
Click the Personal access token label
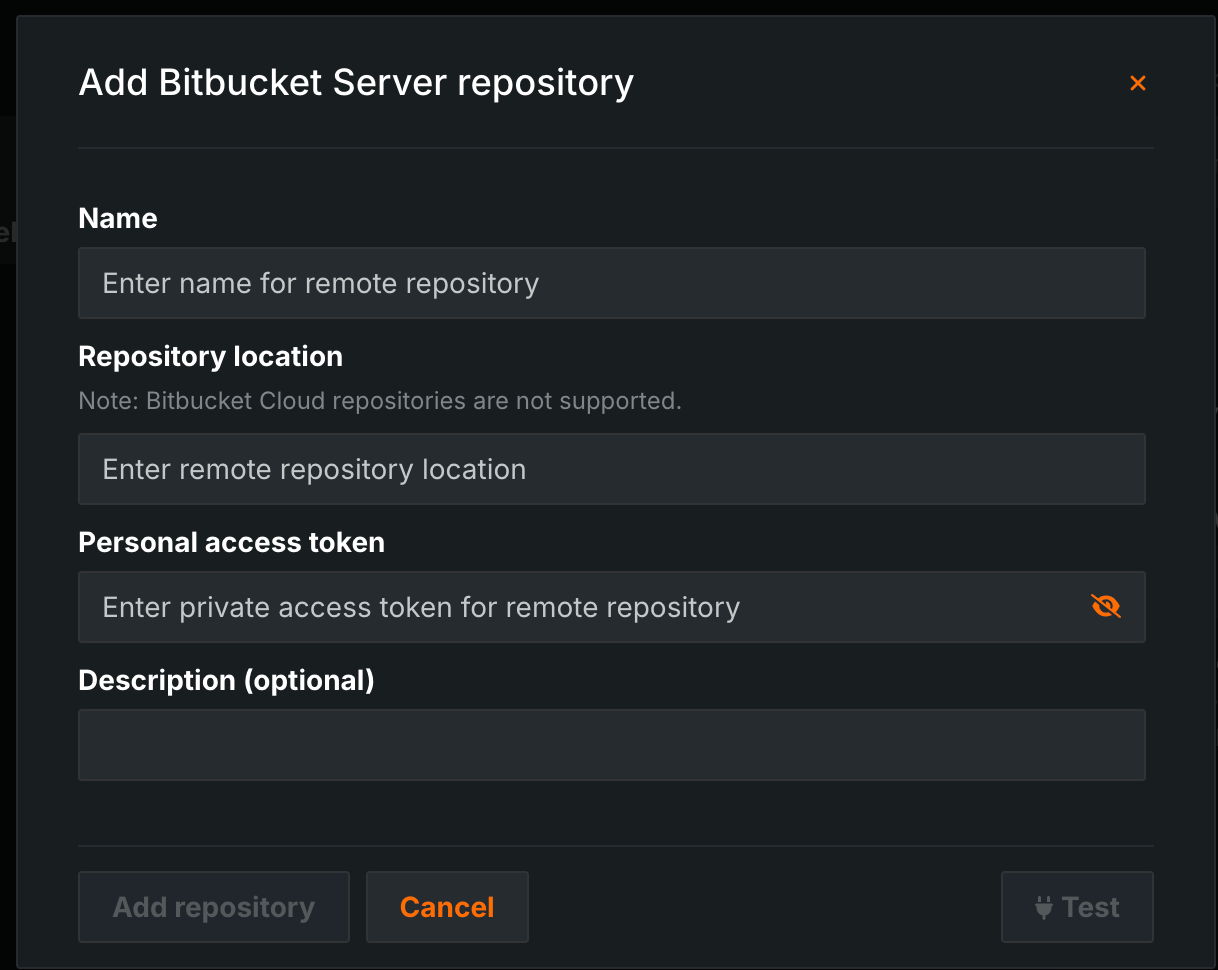pyautogui.click(x=231, y=542)
